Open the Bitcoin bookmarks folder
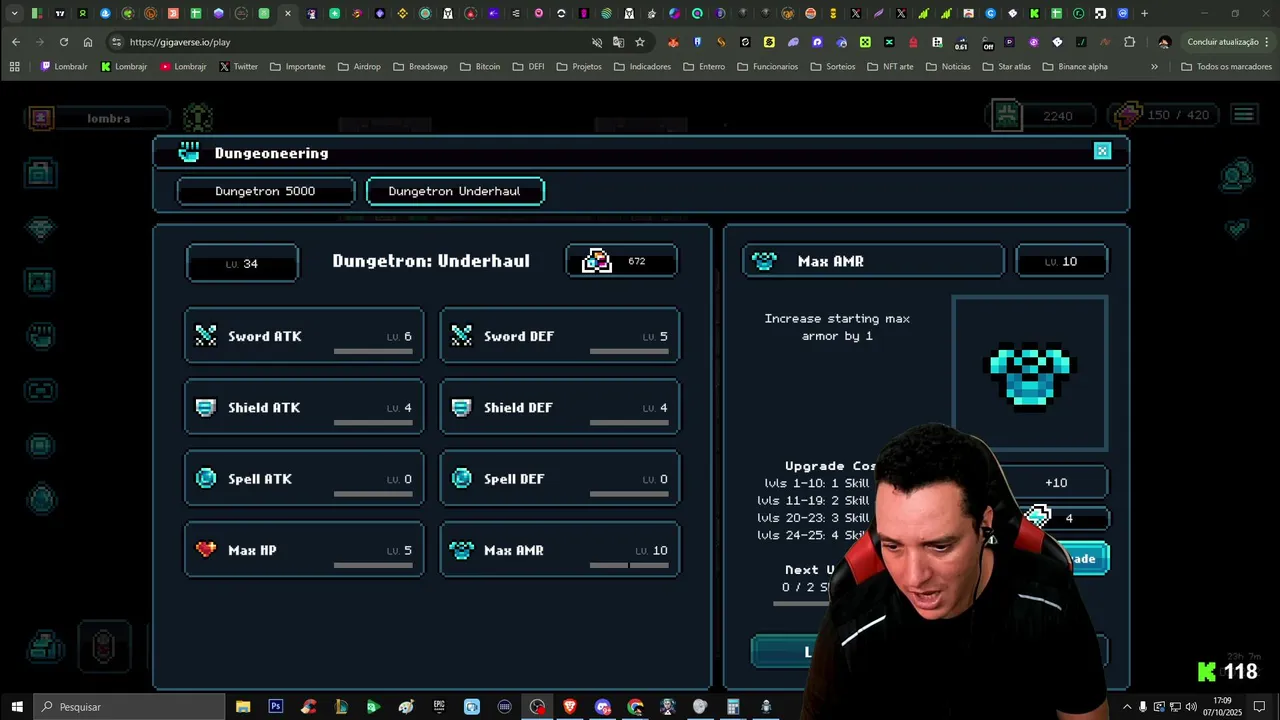Image resolution: width=1280 pixels, height=720 pixels. click(479, 66)
